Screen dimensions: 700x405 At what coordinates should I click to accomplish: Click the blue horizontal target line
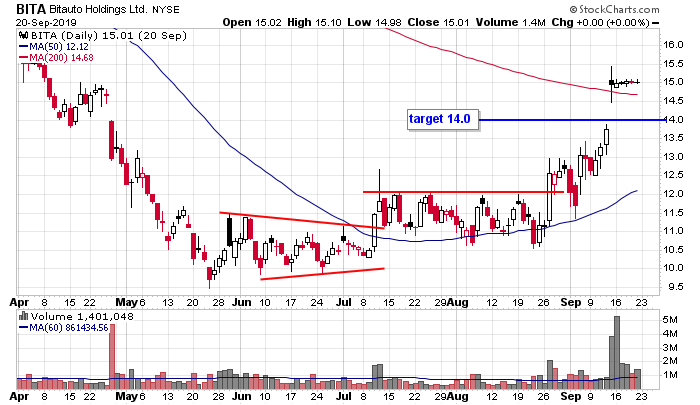pyautogui.click(x=571, y=120)
